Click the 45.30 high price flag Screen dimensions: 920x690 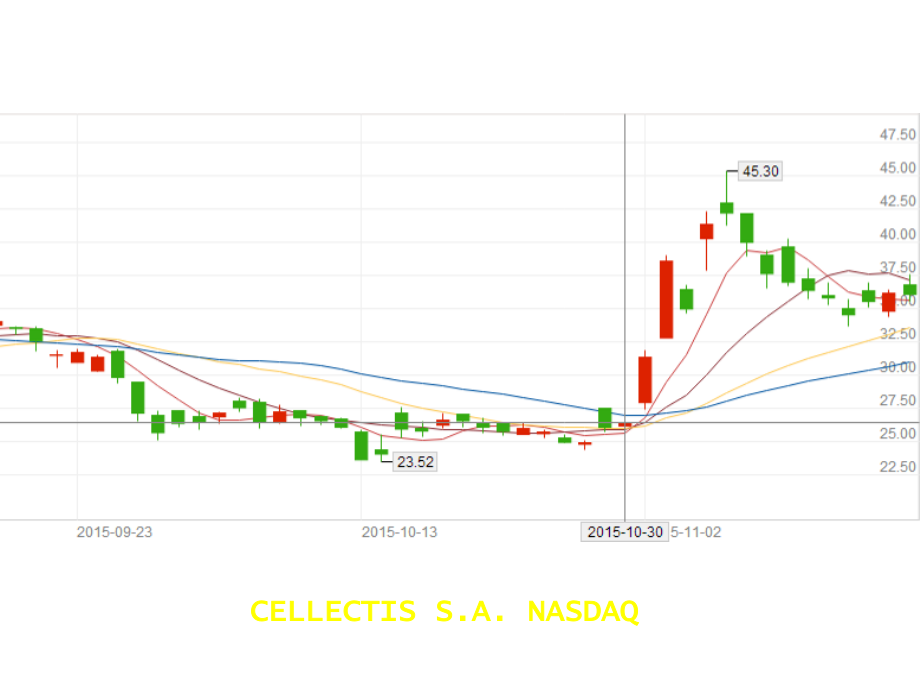pyautogui.click(x=760, y=171)
